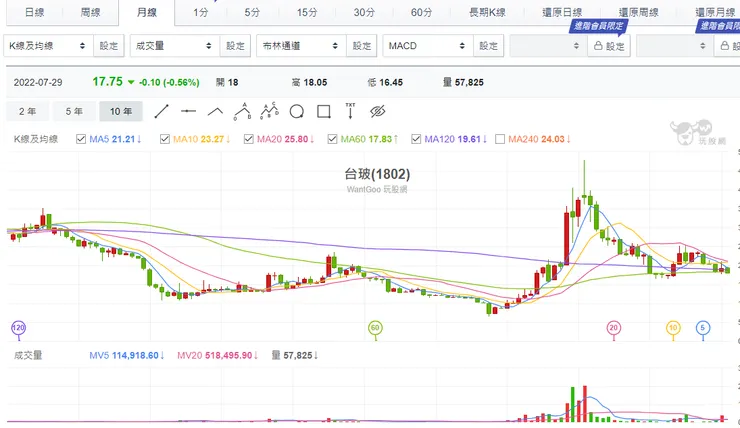Open the 還原周線 tab

pyautogui.click(x=639, y=12)
